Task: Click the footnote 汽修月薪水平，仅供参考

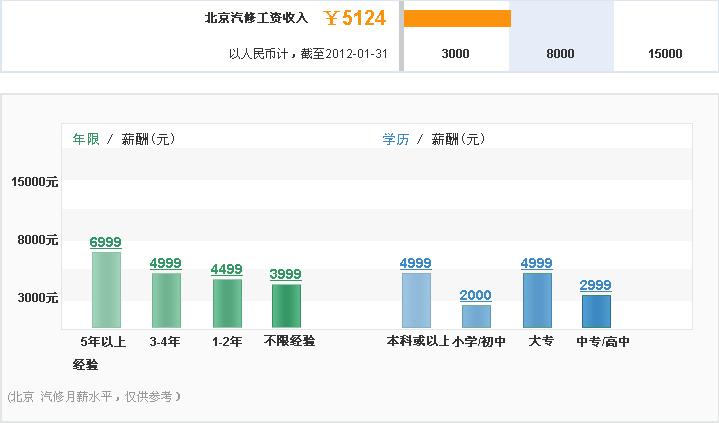Action: (x=110, y=396)
